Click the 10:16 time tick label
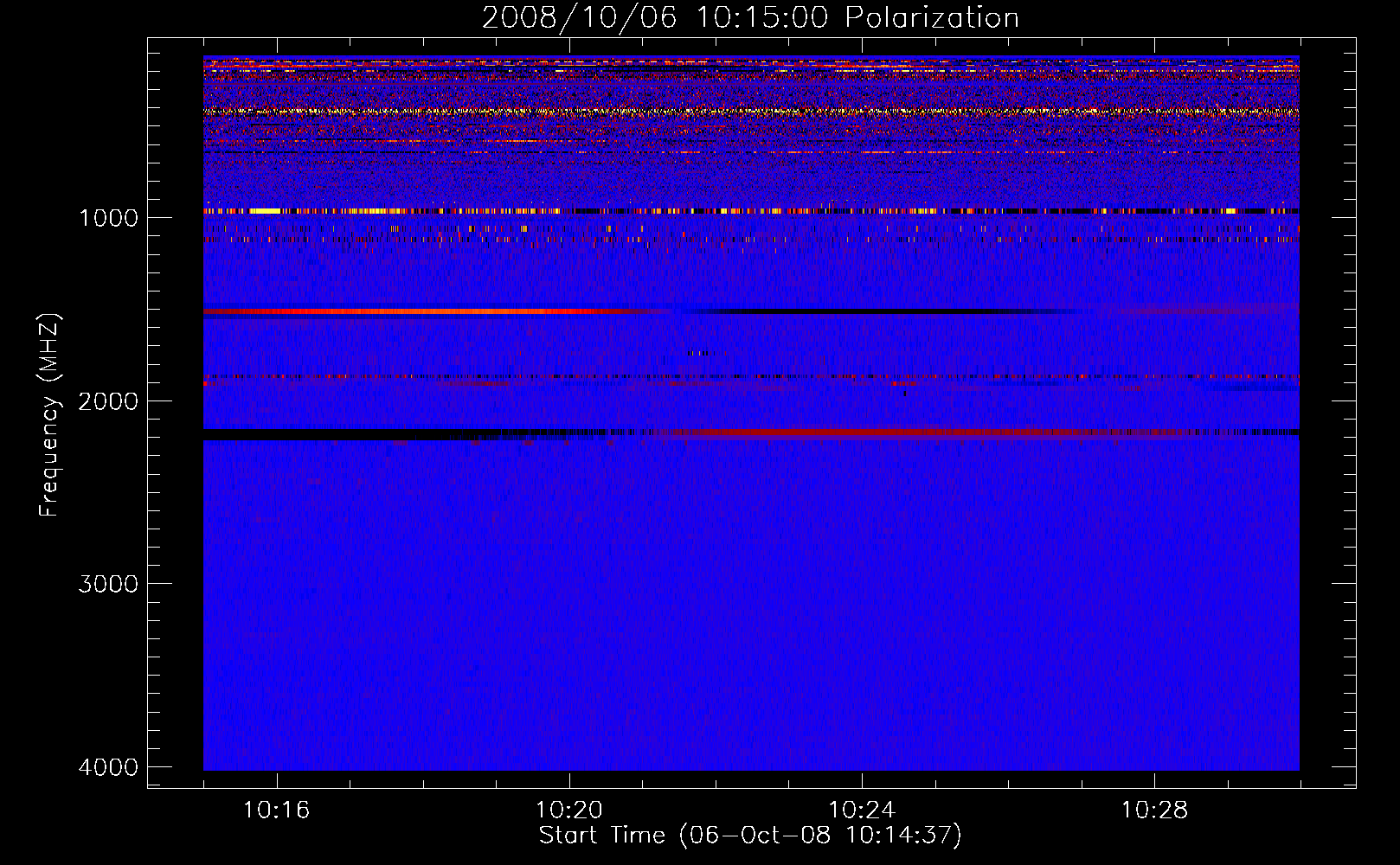This screenshot has width=1400, height=865. click(277, 811)
